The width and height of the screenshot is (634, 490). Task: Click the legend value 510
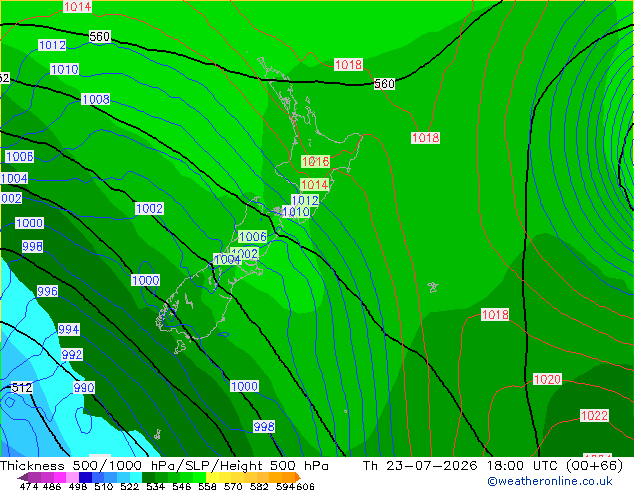click(x=104, y=486)
